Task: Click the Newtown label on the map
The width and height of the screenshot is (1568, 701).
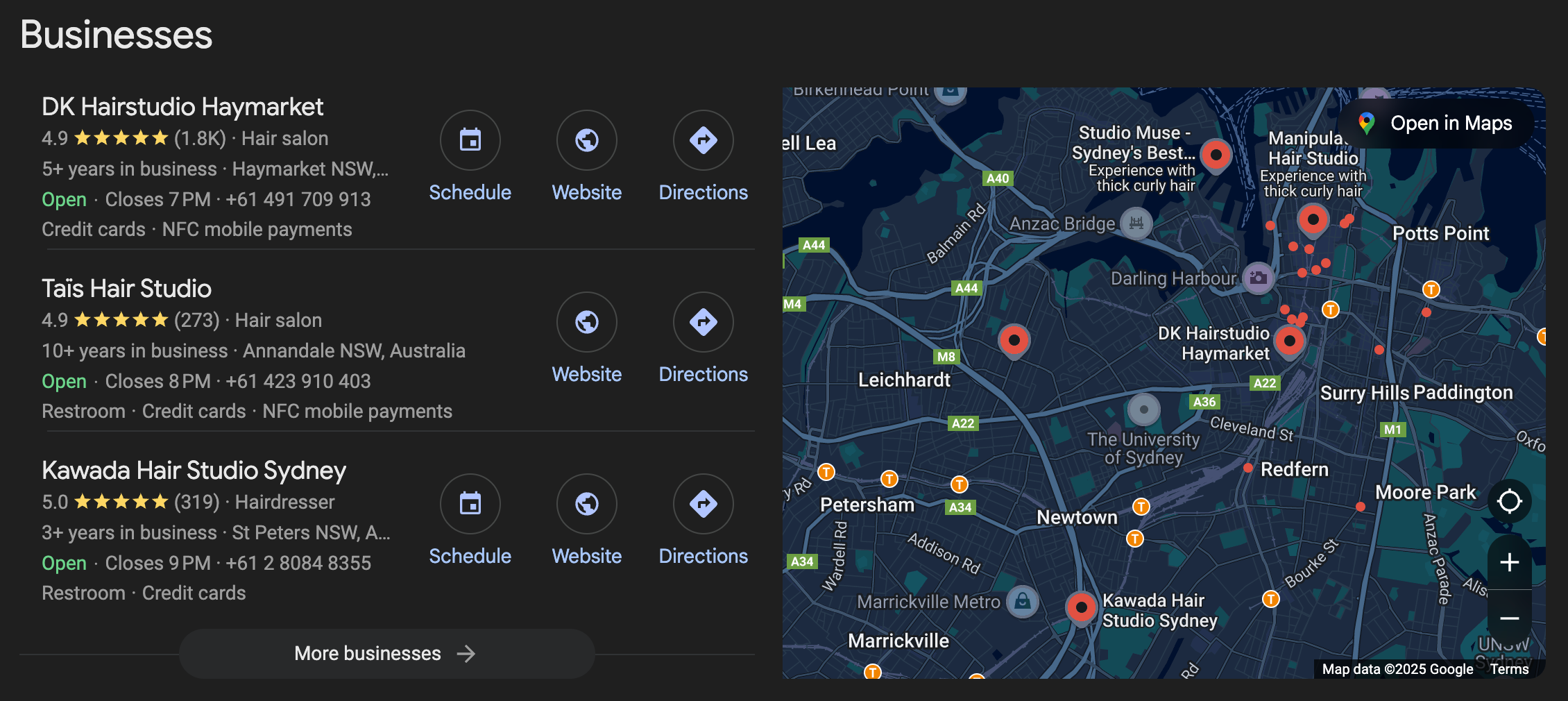Action: (x=1077, y=517)
